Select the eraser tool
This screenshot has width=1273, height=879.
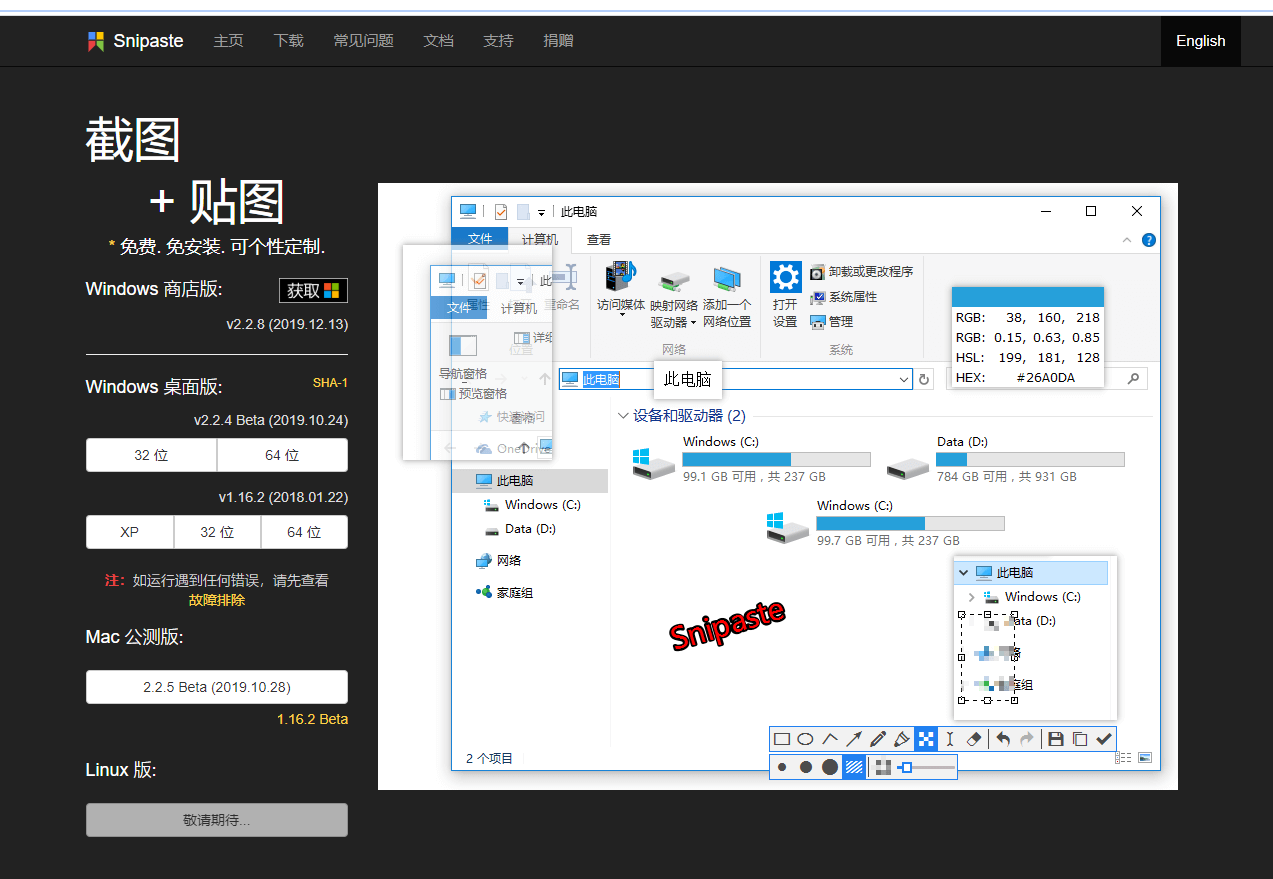point(973,738)
